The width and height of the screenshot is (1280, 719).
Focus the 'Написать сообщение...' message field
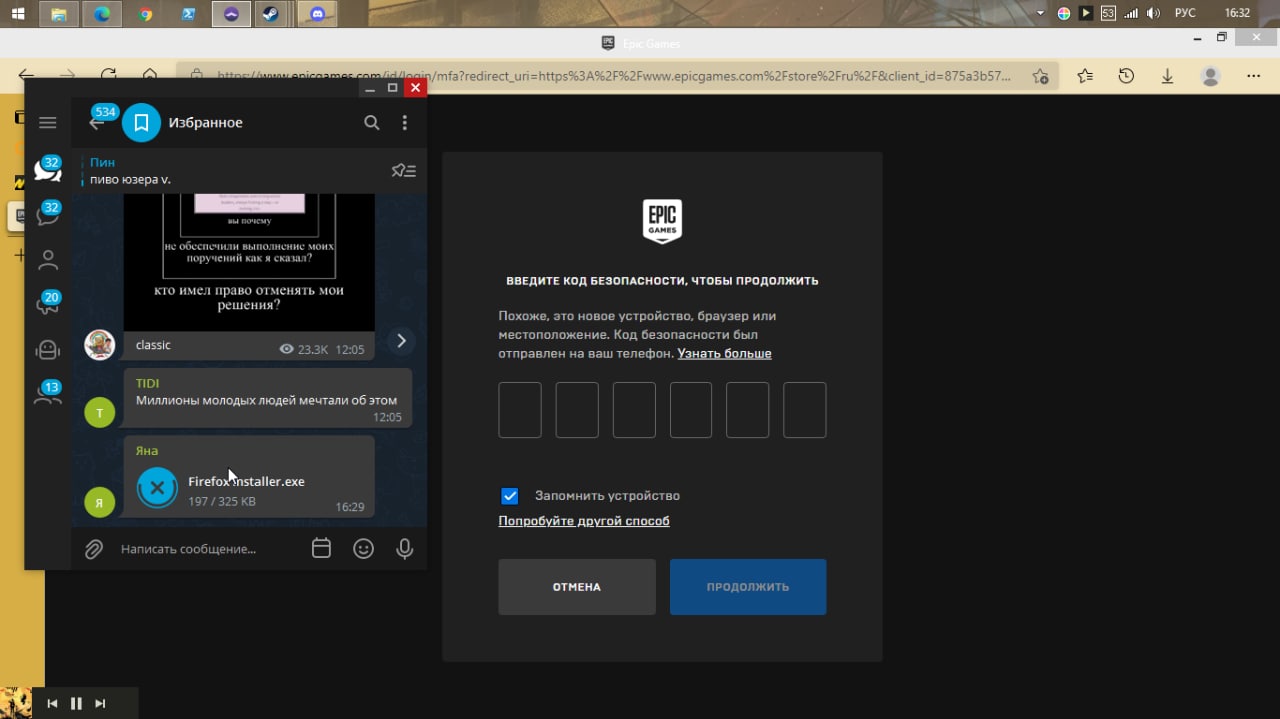tap(188, 549)
